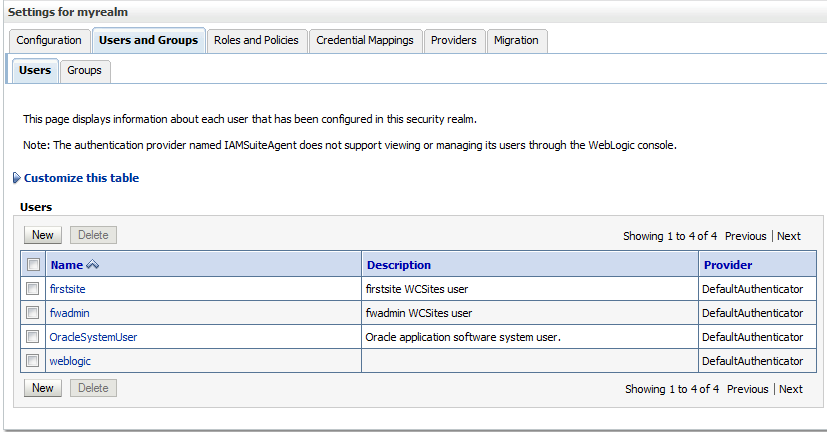
Task: Toggle the select-all checkbox in table header
Action: pyautogui.click(x=33, y=264)
